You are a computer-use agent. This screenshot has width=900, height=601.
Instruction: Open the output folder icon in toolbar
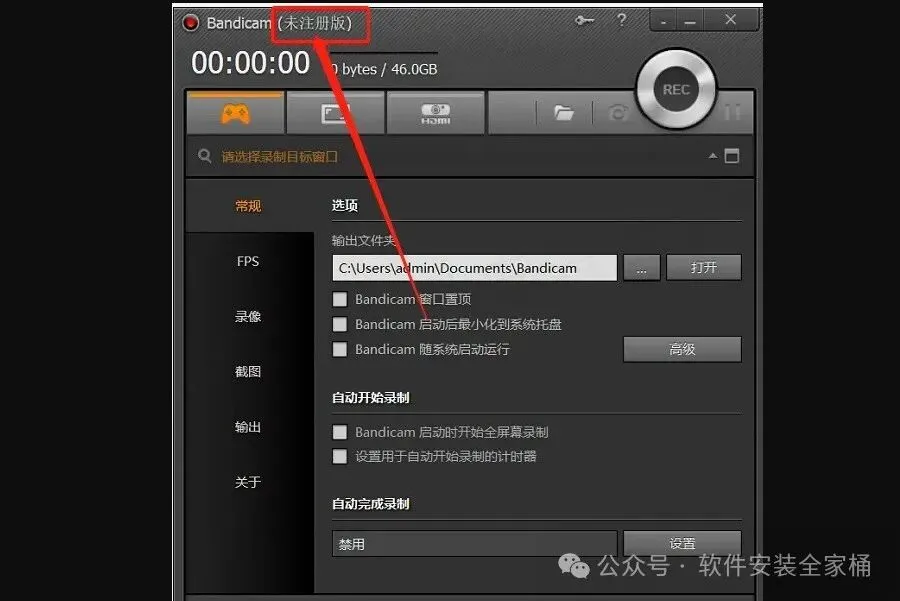pos(564,113)
